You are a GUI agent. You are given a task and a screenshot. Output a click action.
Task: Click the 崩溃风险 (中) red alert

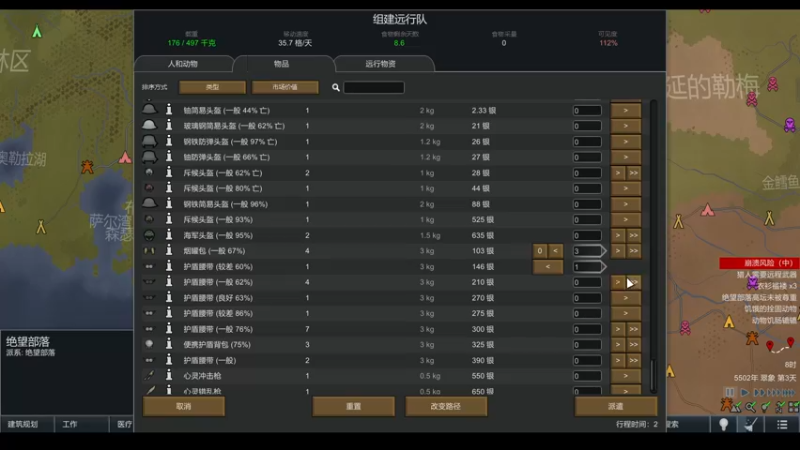[759, 263]
